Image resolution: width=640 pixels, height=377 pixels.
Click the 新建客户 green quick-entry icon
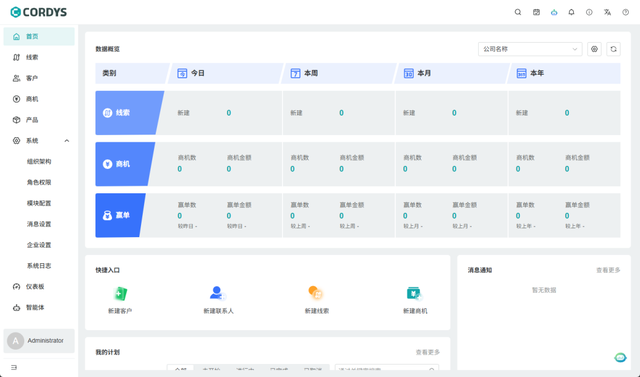click(120, 293)
